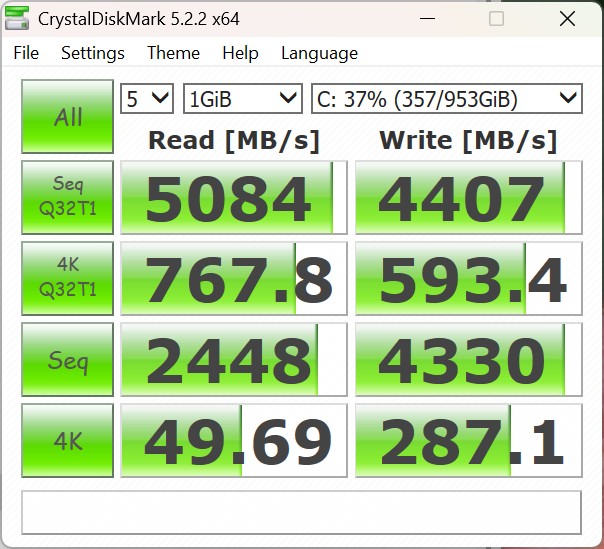This screenshot has width=604, height=549.
Task: Click the Seq Q32T1 read result 5084
Action: [234, 197]
